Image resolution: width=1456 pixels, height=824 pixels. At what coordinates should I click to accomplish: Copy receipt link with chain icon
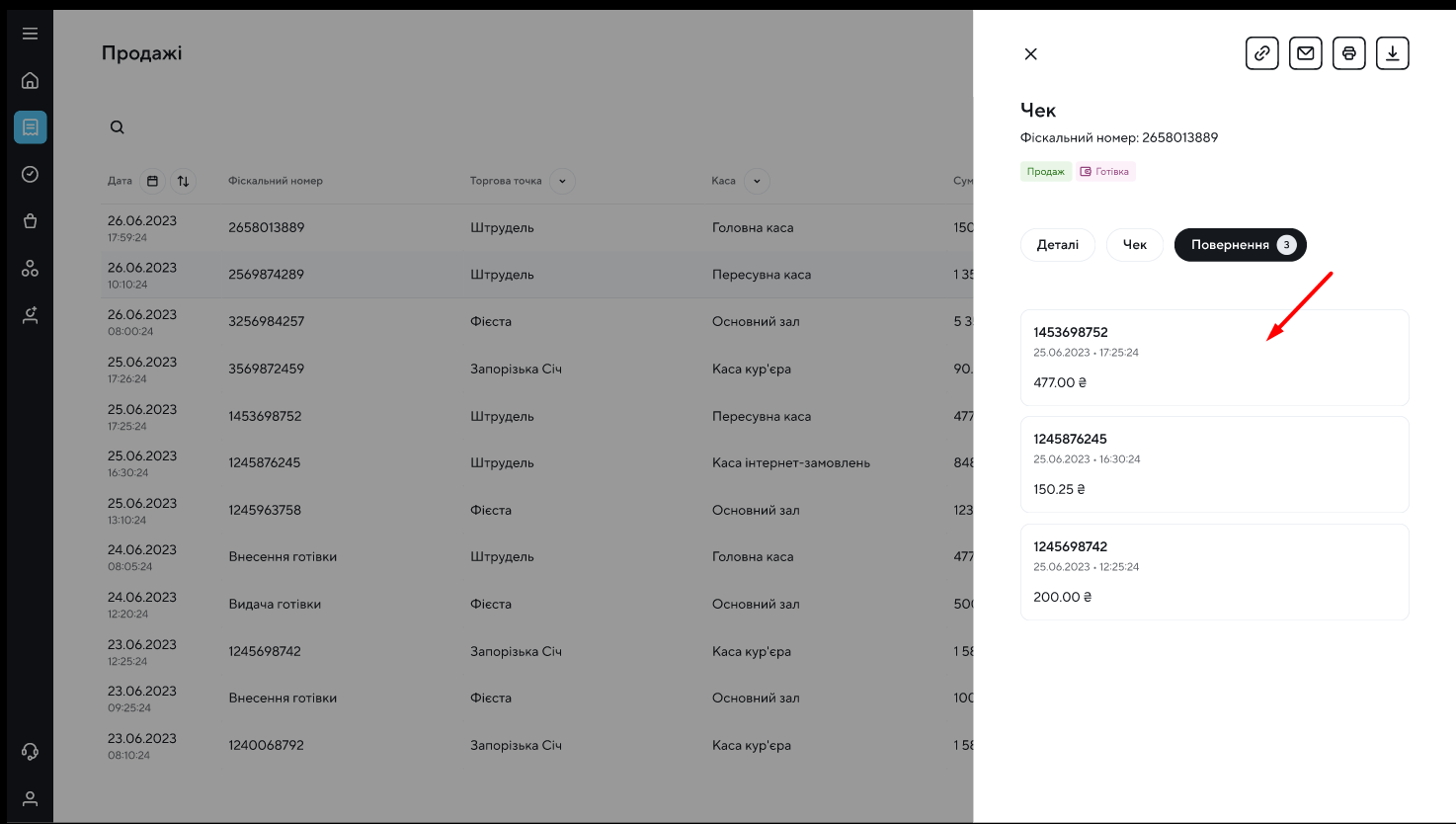(x=1261, y=53)
